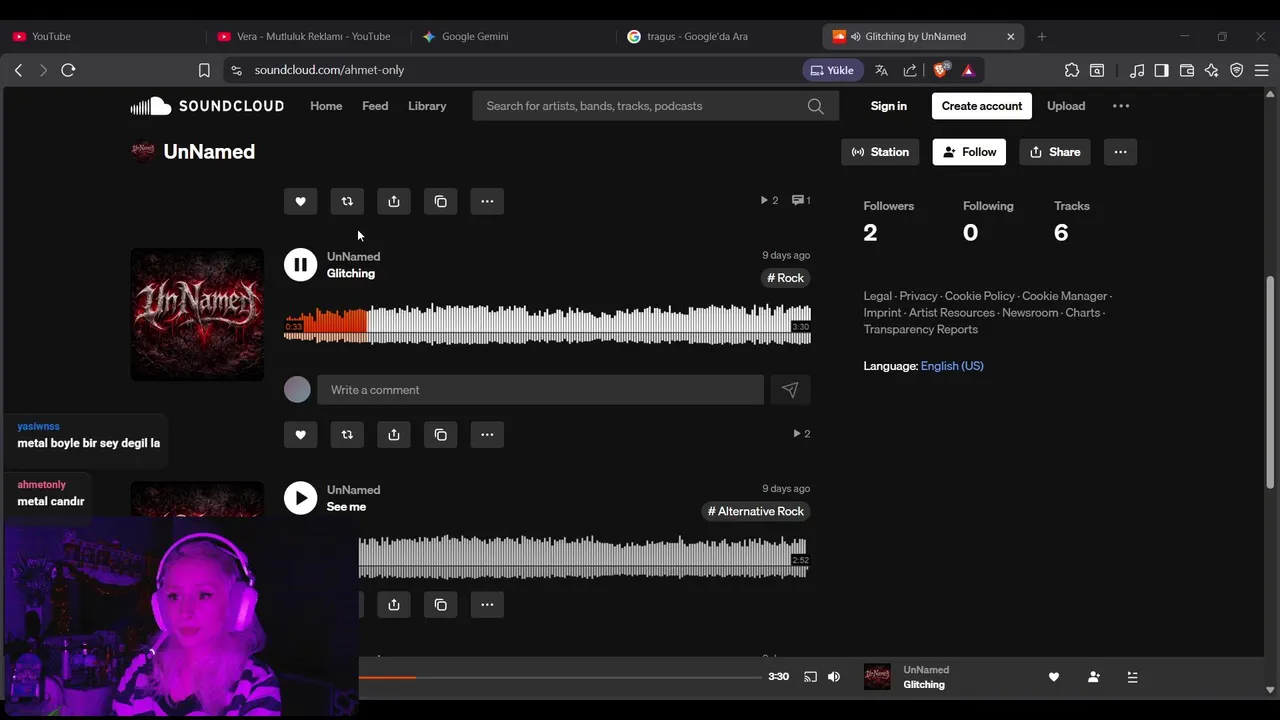Start UnNamed Station
Screen dimensions: 1280x720
880,152
